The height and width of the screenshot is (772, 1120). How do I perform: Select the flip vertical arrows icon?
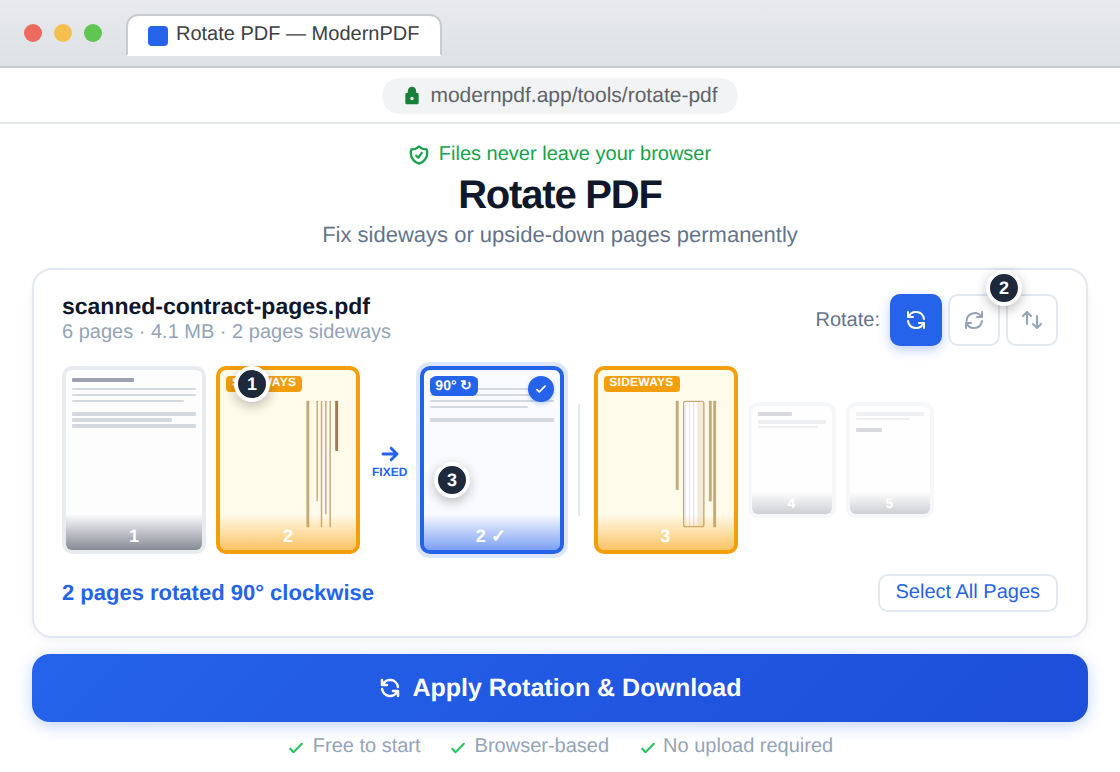point(1031,320)
